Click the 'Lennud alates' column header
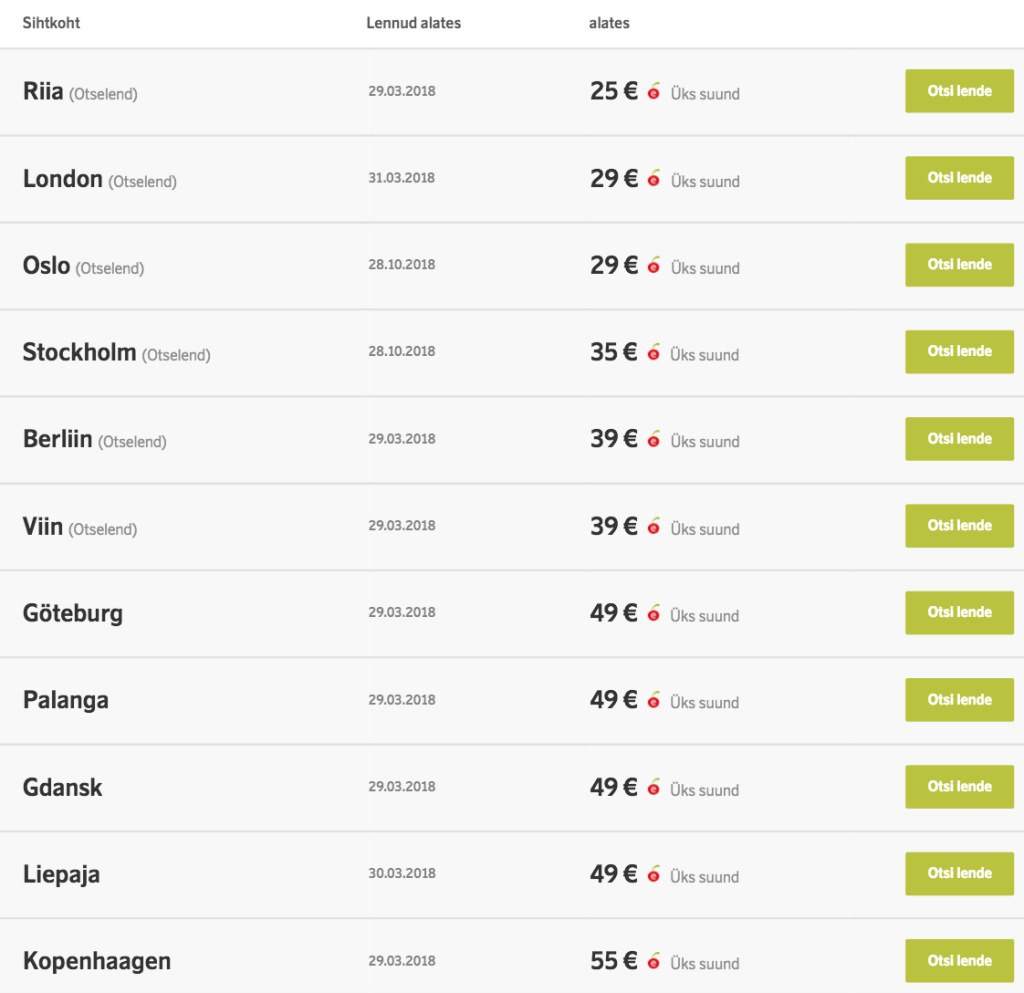This screenshot has height=993, width=1024. tap(413, 23)
